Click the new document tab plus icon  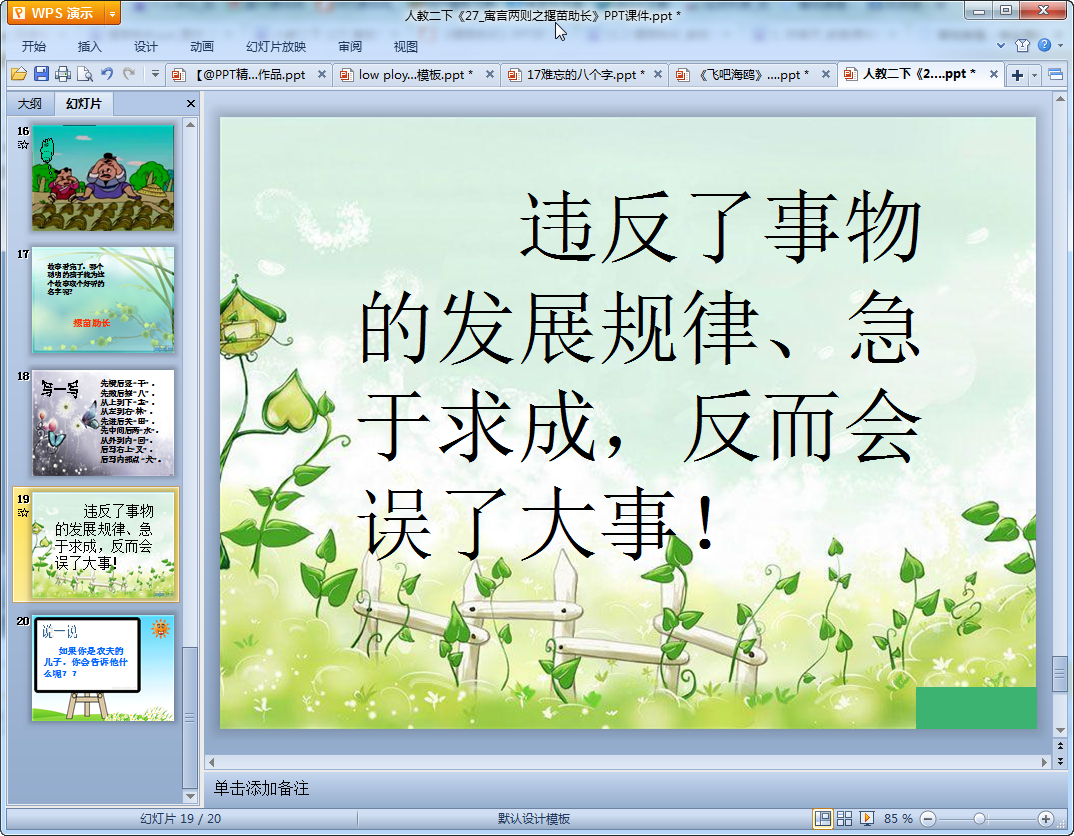[1017, 75]
